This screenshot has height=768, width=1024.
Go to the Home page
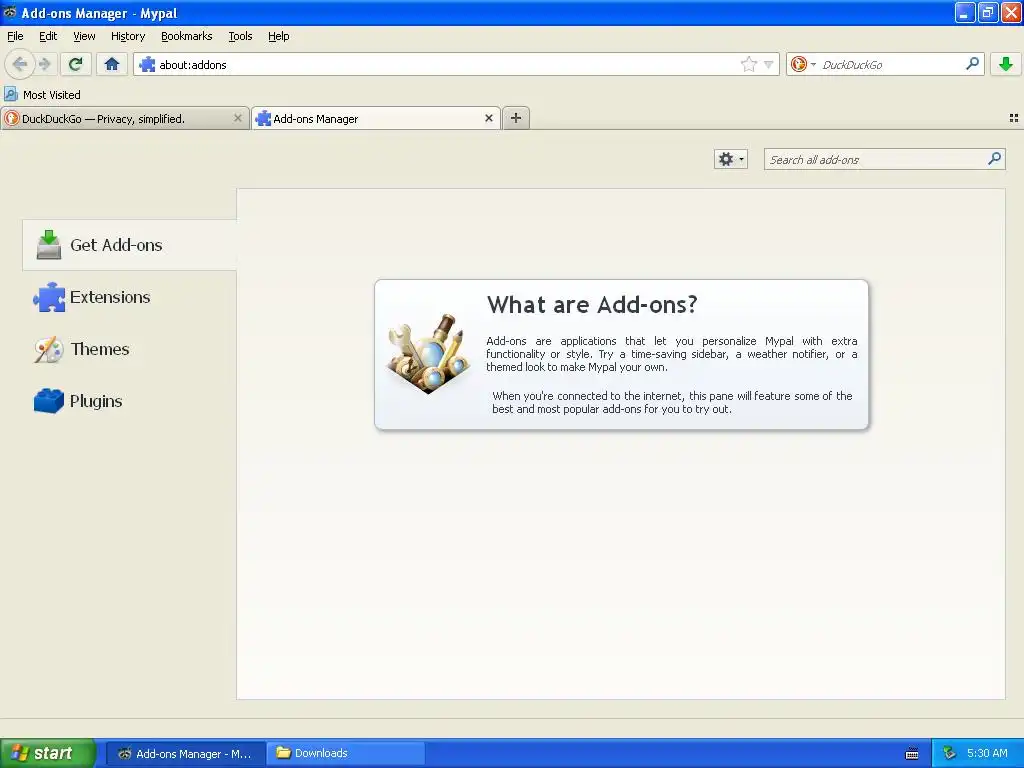[x=112, y=64]
